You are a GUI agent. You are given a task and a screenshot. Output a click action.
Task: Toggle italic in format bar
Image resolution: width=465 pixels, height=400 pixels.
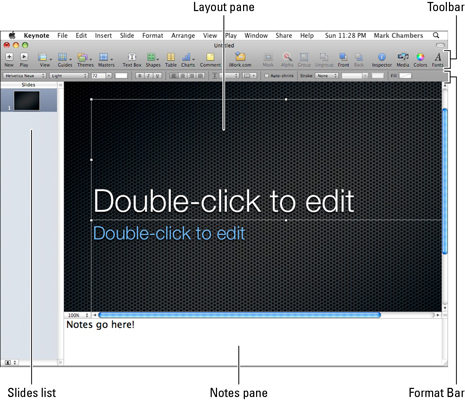[149, 76]
